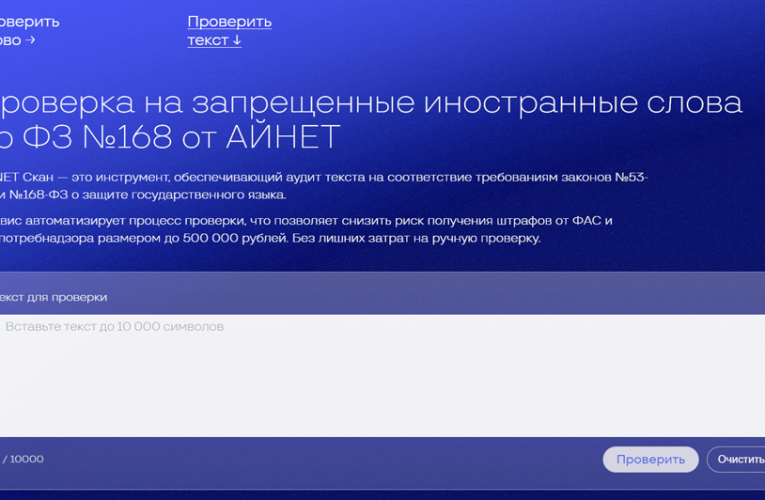The height and width of the screenshot is (500, 765).
Task: Click the main heading about запрещенные иностранные слова
Action: click(x=371, y=120)
